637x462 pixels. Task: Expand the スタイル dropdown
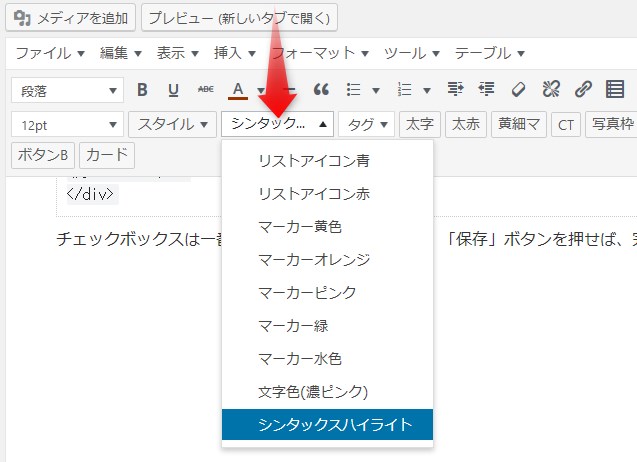coord(172,125)
